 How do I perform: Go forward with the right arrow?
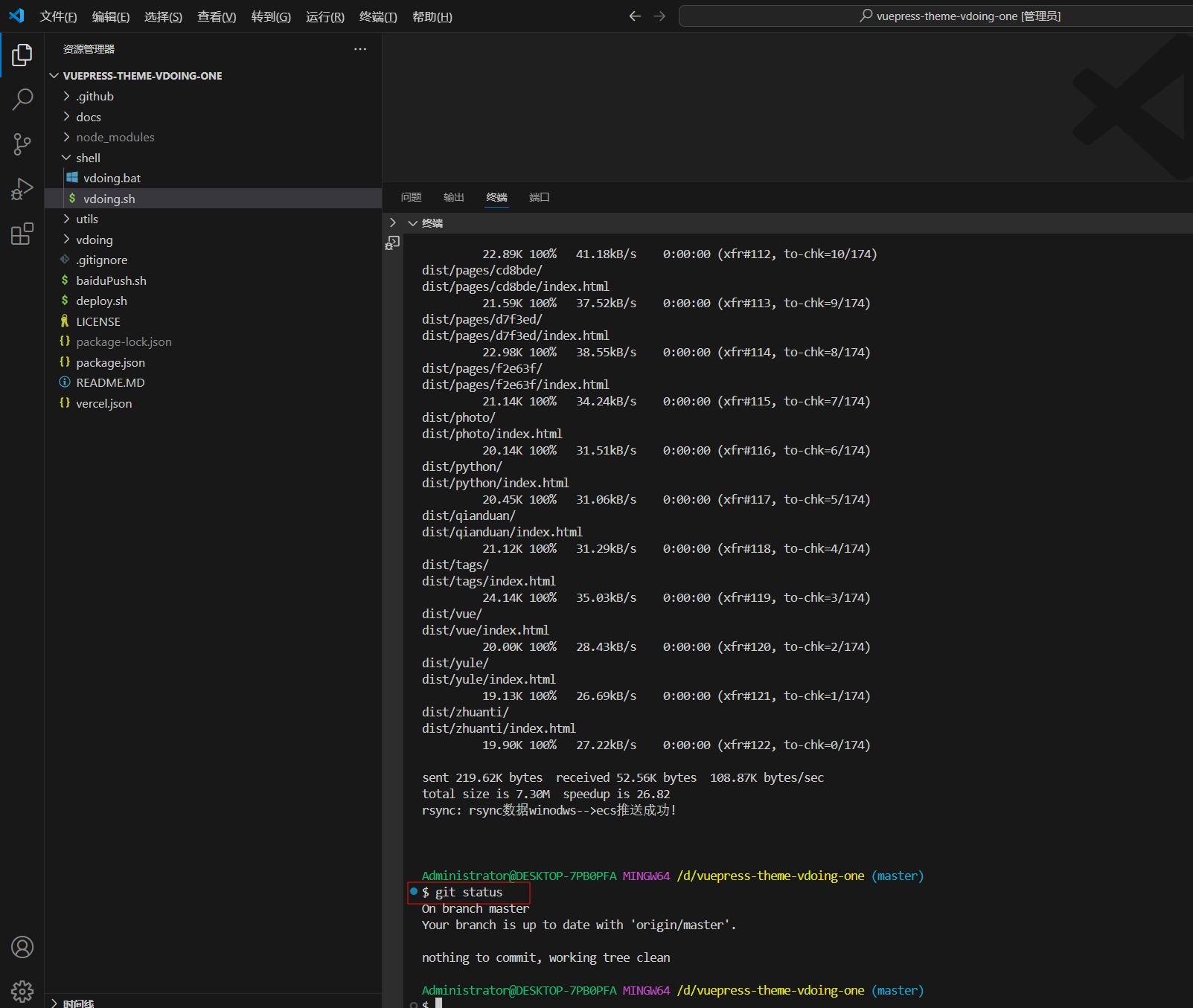[659, 16]
